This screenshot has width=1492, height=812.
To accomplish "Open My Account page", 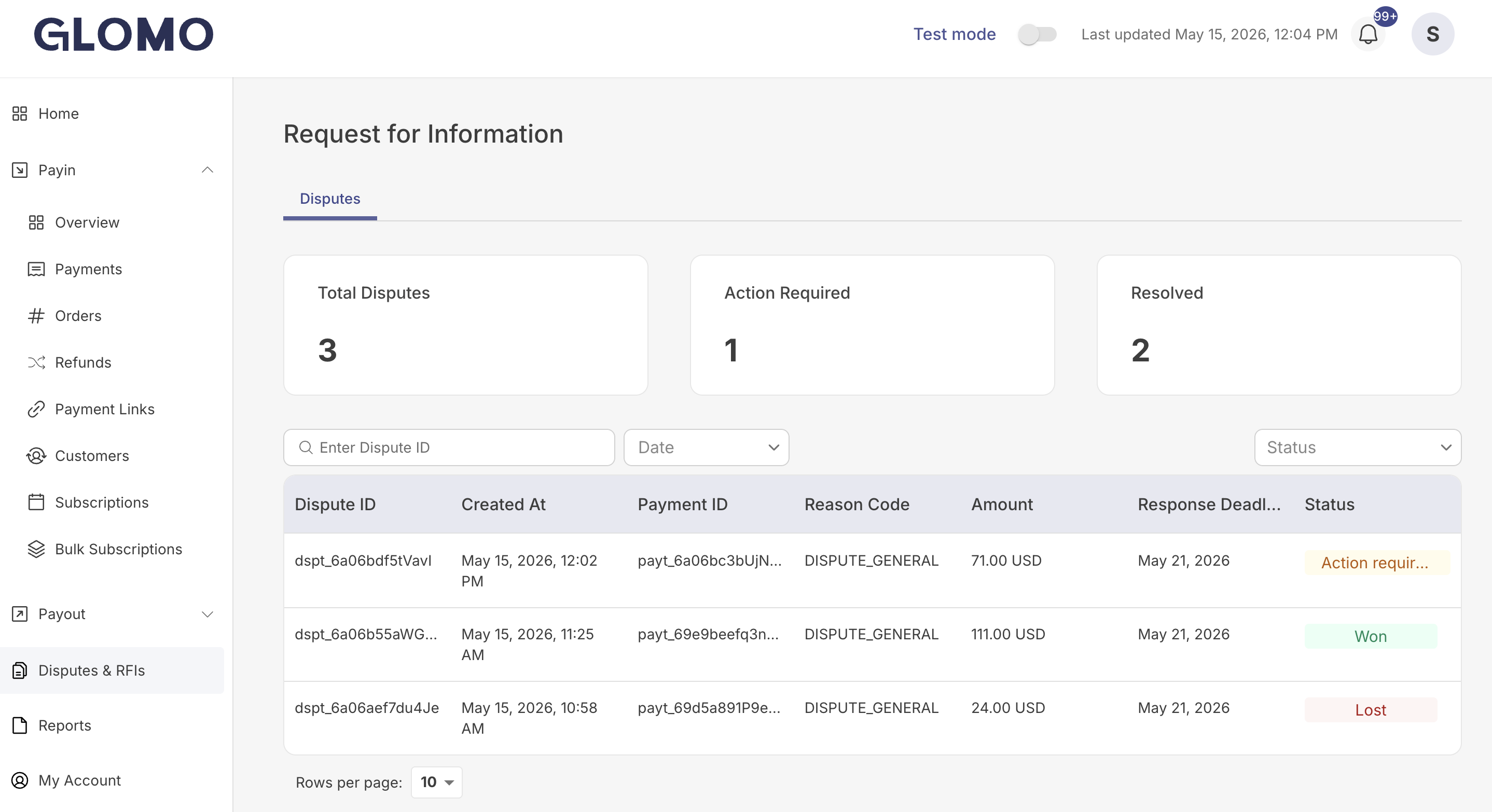I will (x=80, y=781).
